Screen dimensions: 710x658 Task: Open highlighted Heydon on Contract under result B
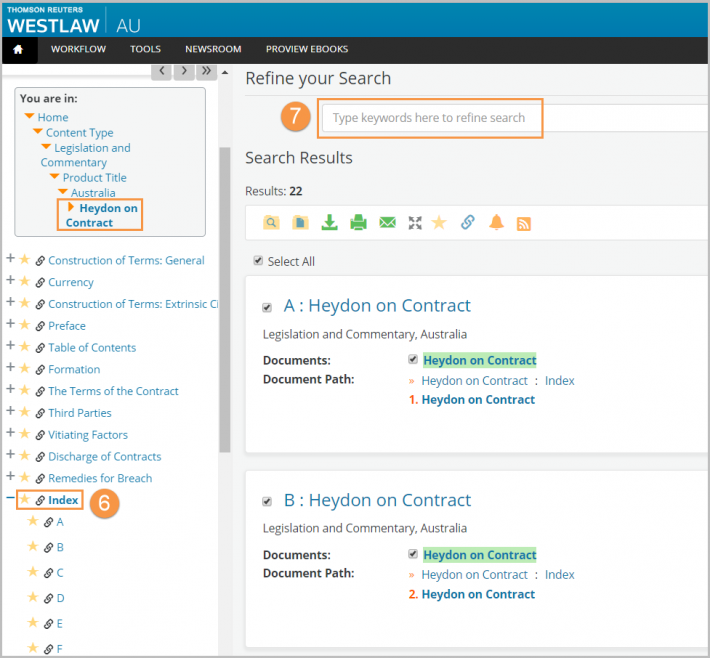coord(480,555)
